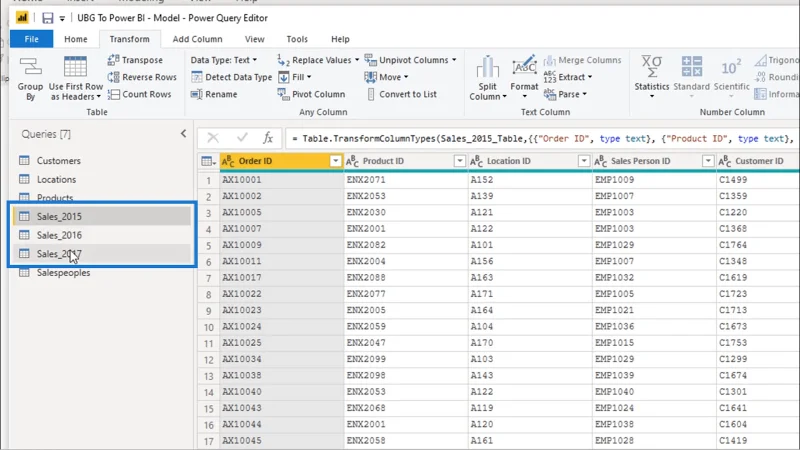Switch to the Transform tab
800x450 pixels.
(130, 39)
